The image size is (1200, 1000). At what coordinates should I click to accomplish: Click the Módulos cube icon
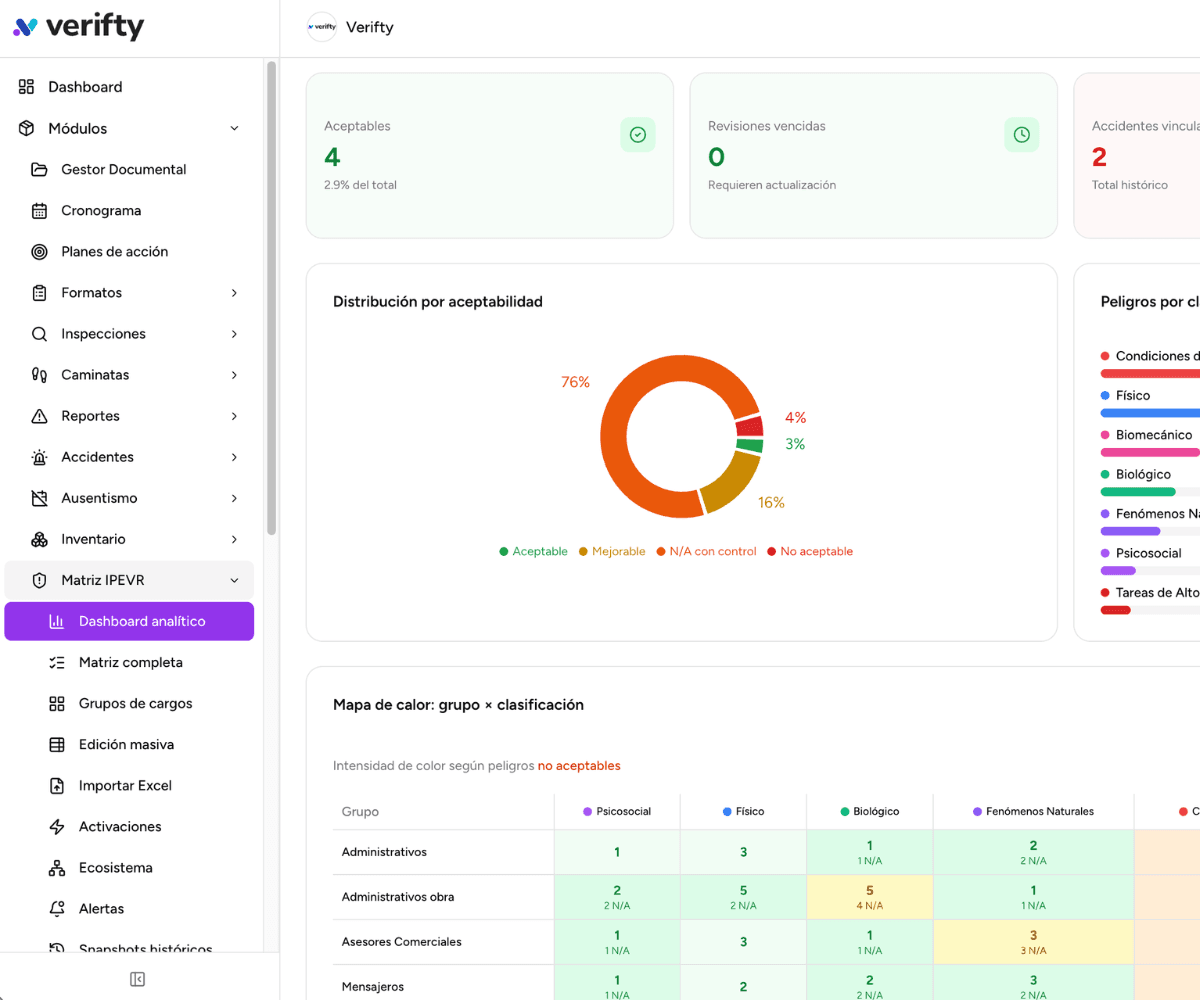[x=27, y=128]
